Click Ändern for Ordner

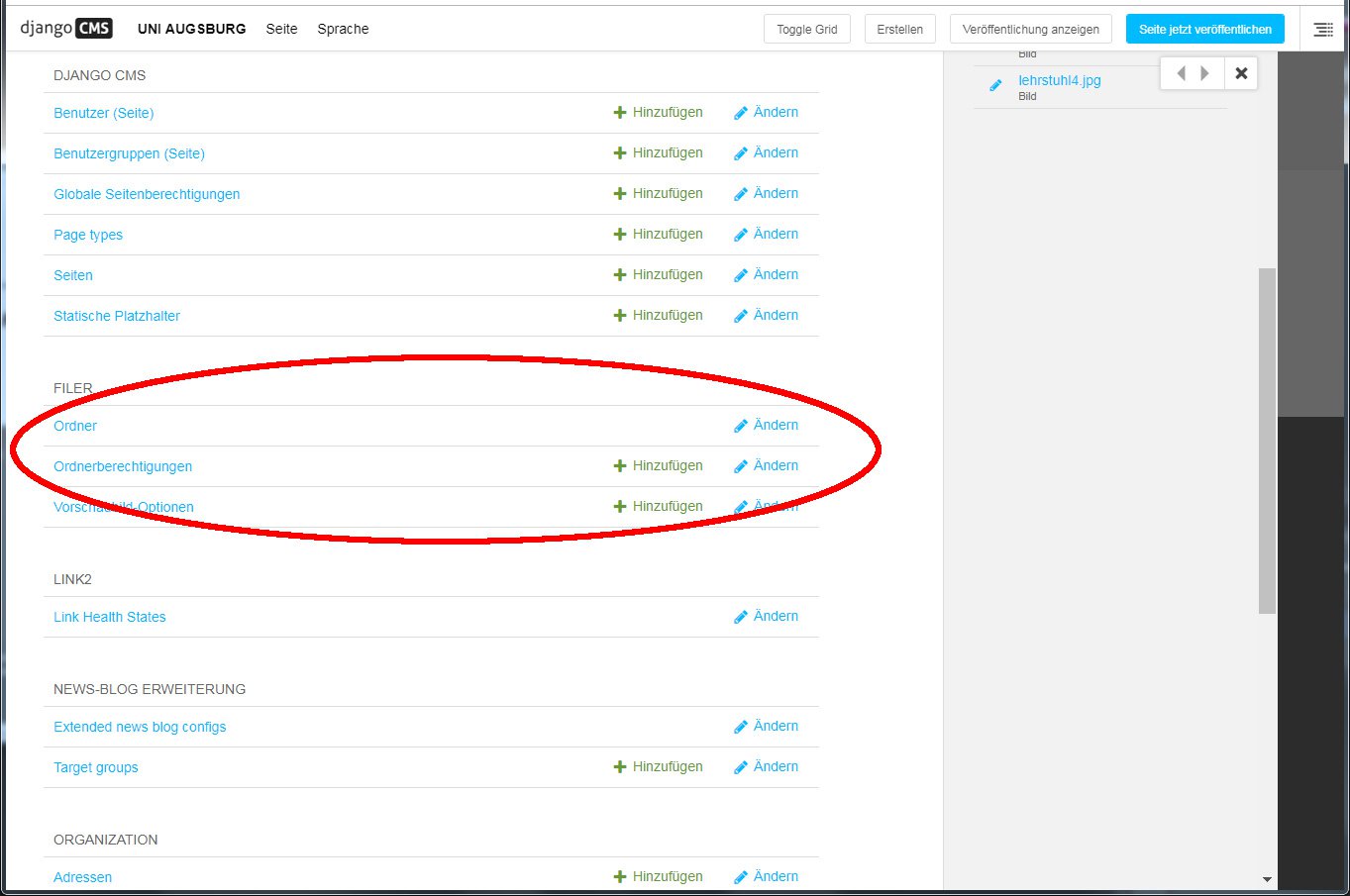pos(767,425)
